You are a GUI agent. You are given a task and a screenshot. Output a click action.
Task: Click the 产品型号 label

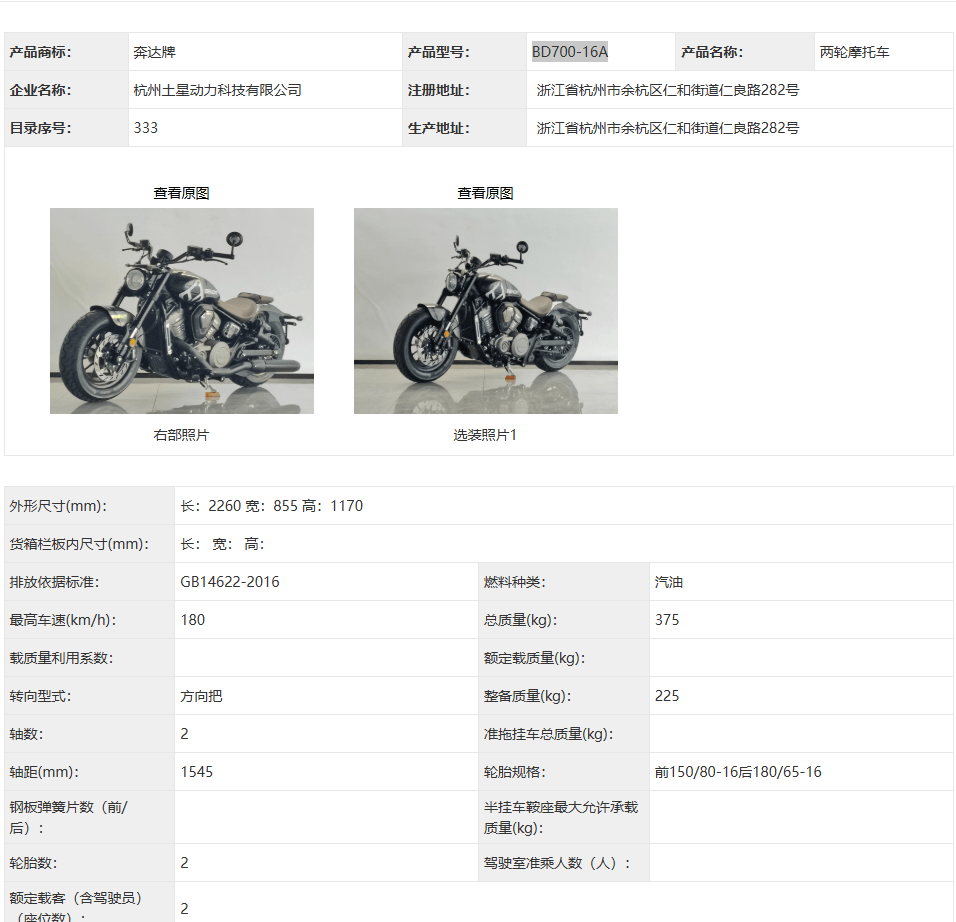[439, 52]
